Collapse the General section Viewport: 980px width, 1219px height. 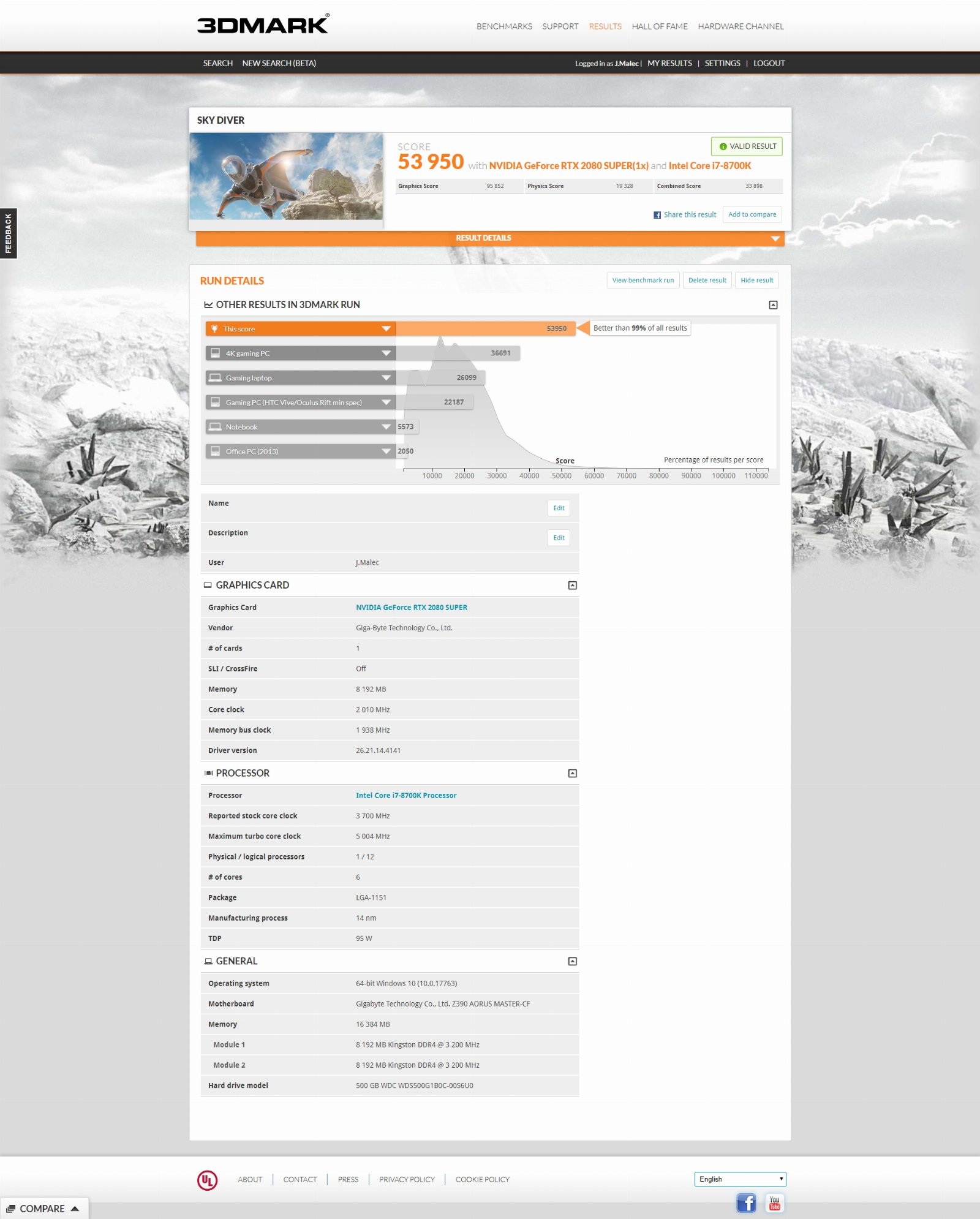(572, 962)
